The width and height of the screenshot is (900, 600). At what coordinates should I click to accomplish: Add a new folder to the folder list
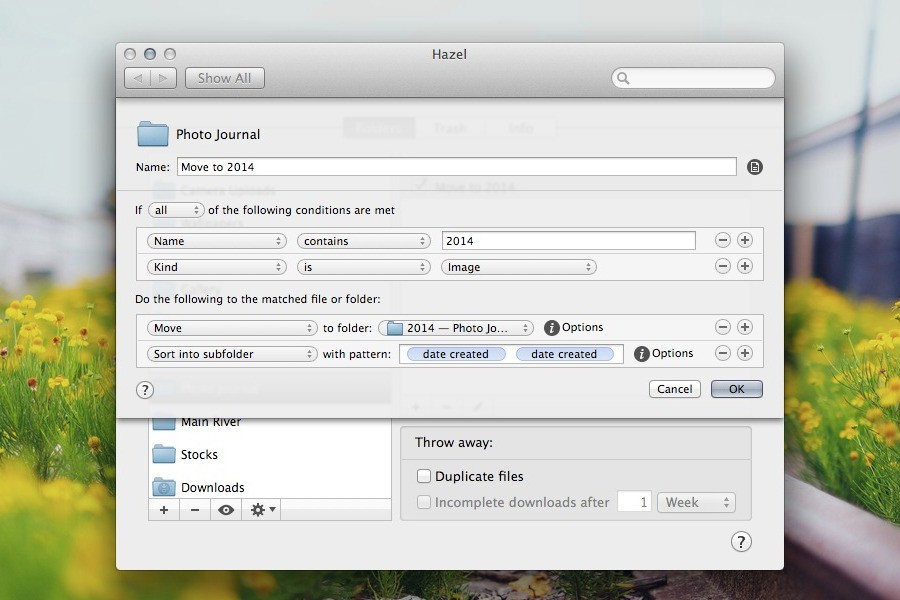164,510
